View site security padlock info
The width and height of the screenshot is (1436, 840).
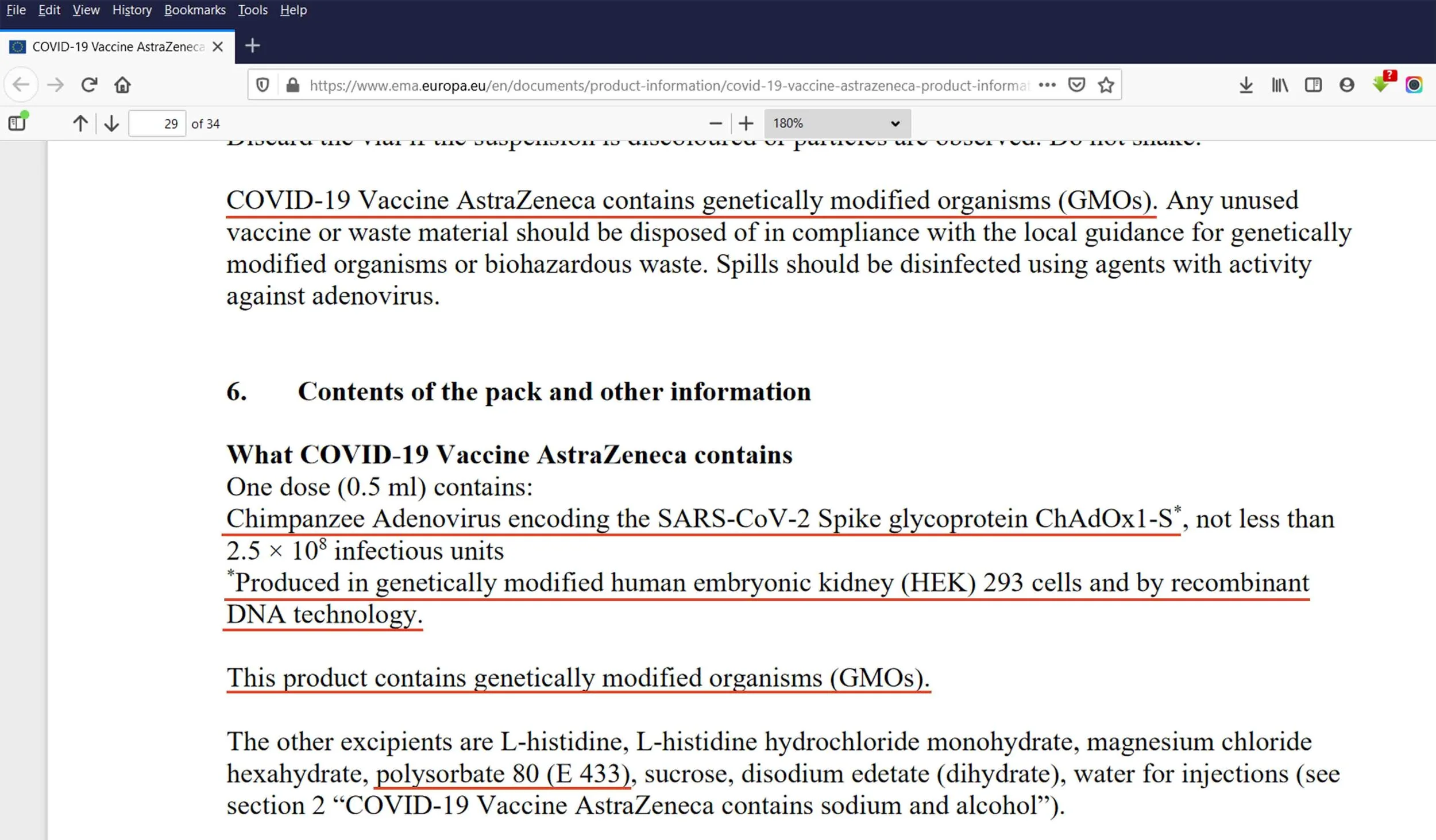coord(292,86)
